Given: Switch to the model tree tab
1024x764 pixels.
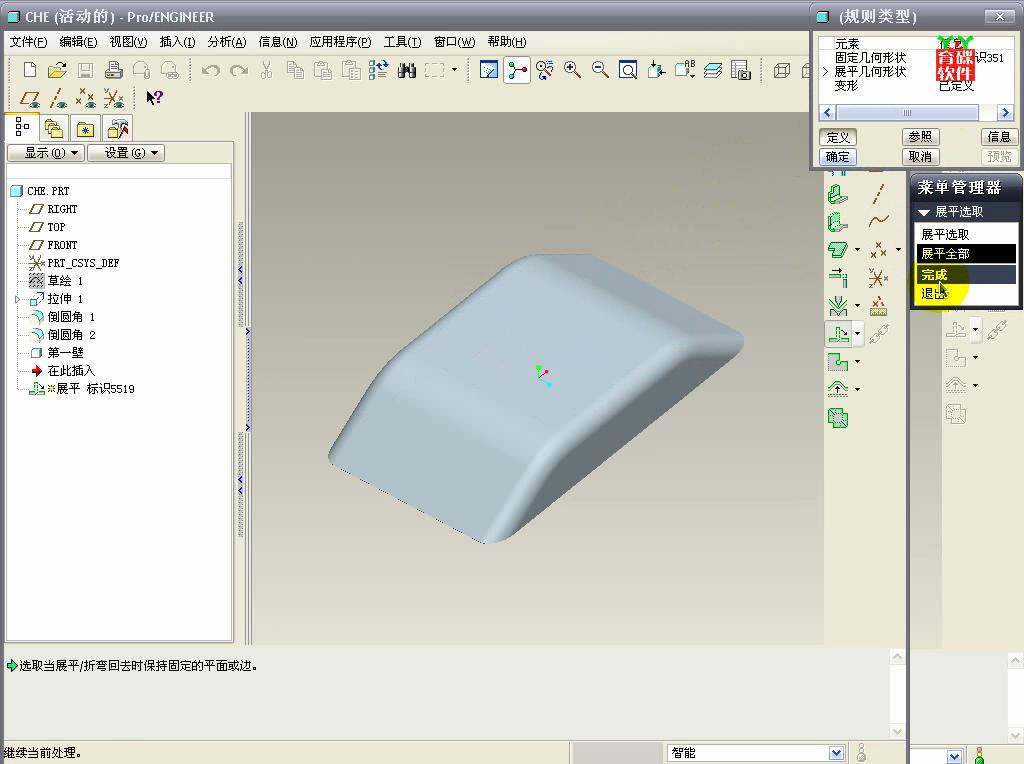Looking at the screenshot, I should [22, 127].
